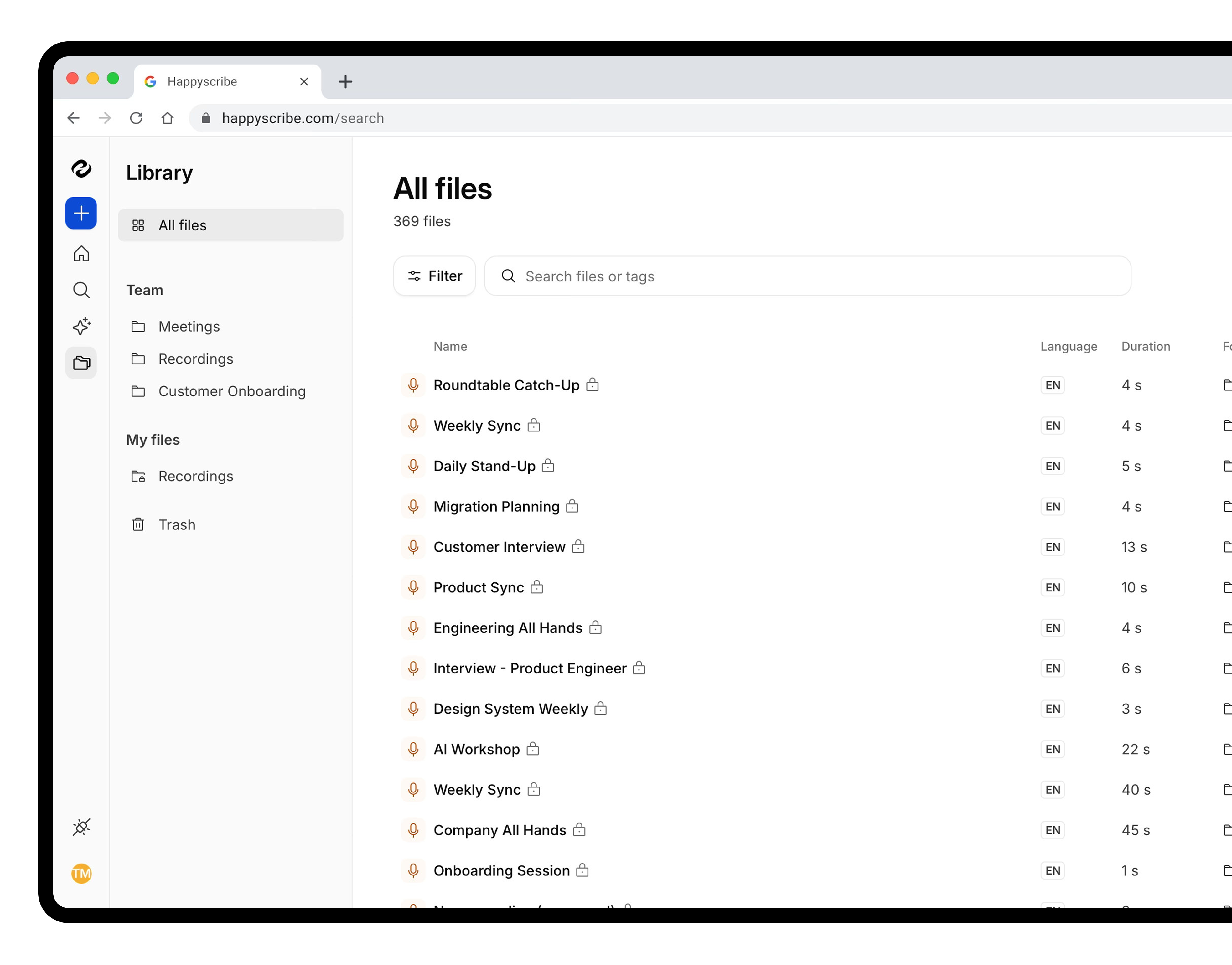The height and width of the screenshot is (965, 1232).
Task: Open the Team Recordings folder
Action: coord(230,359)
